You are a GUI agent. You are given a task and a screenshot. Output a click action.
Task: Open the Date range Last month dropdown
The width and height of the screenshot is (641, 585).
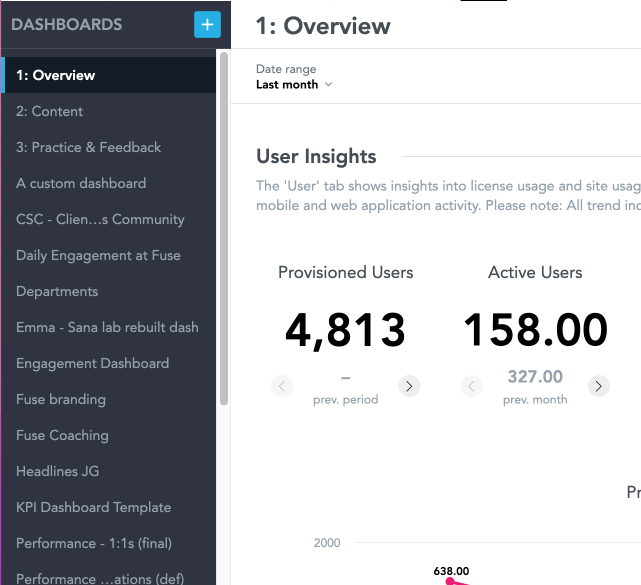(x=294, y=85)
